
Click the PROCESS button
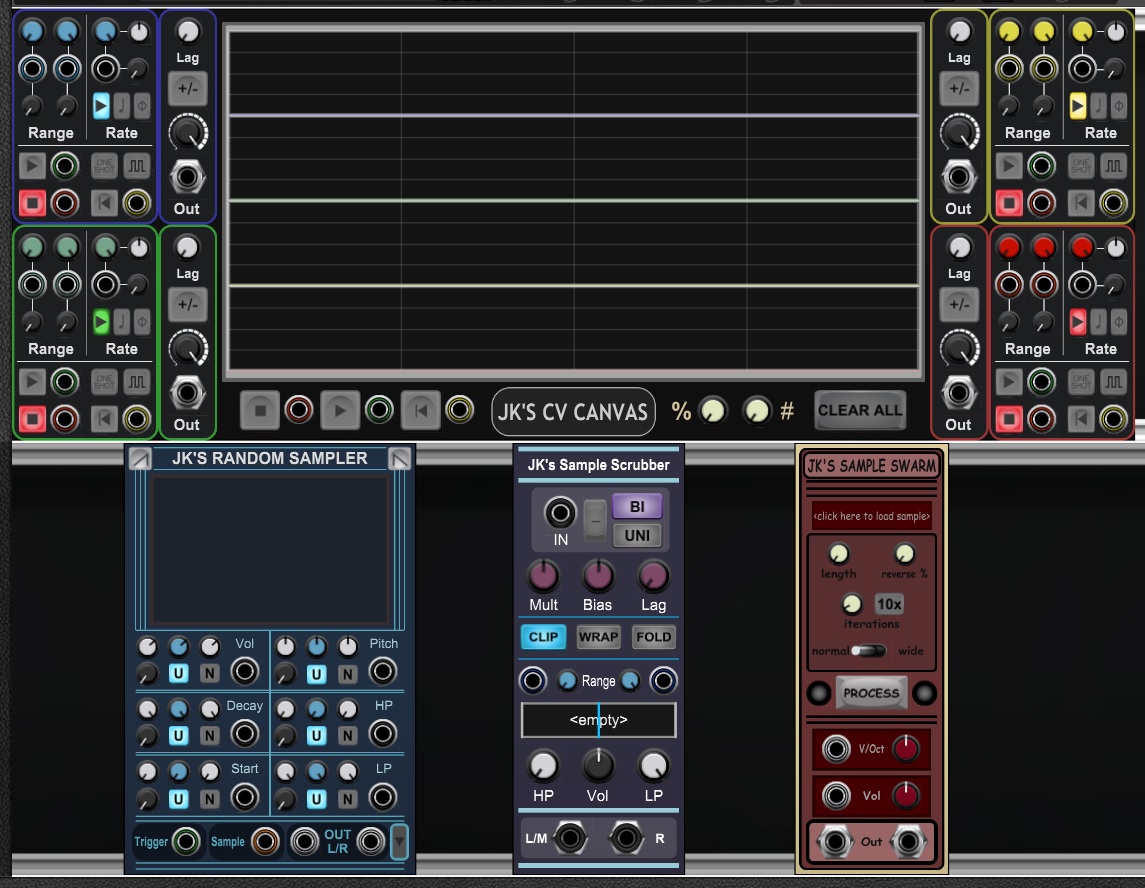point(871,693)
